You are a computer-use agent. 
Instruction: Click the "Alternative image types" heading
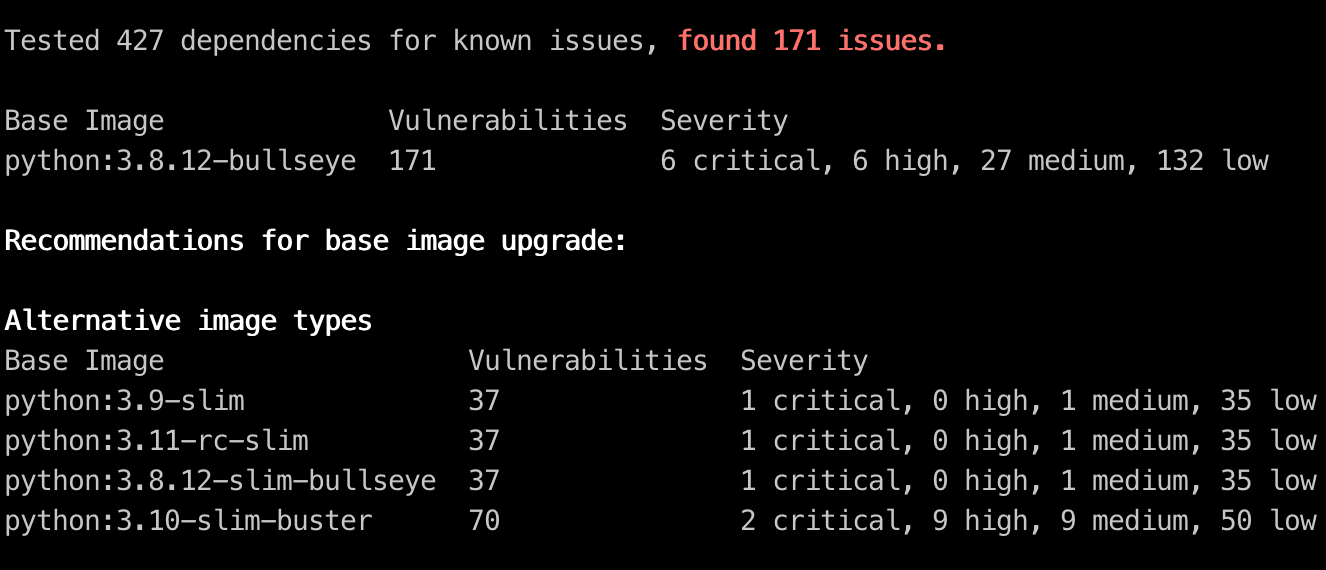coord(188,321)
